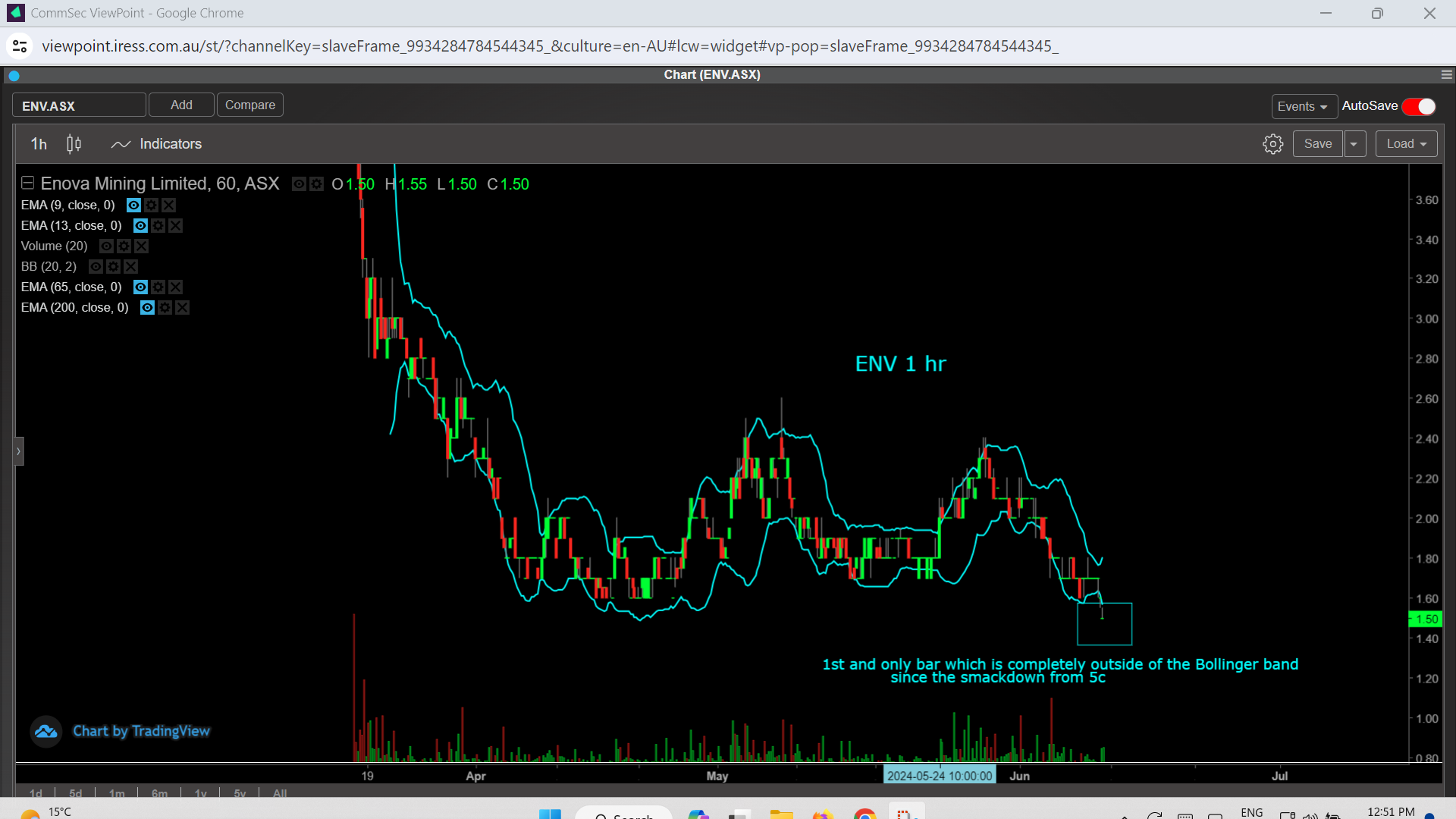Toggle Enova Mining series visibility eye
Viewport: 1456px width, 819px height.
299,184
